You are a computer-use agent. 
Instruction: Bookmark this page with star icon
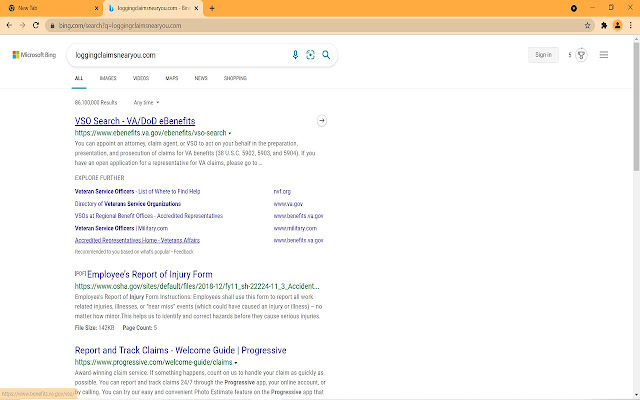[x=586, y=24]
